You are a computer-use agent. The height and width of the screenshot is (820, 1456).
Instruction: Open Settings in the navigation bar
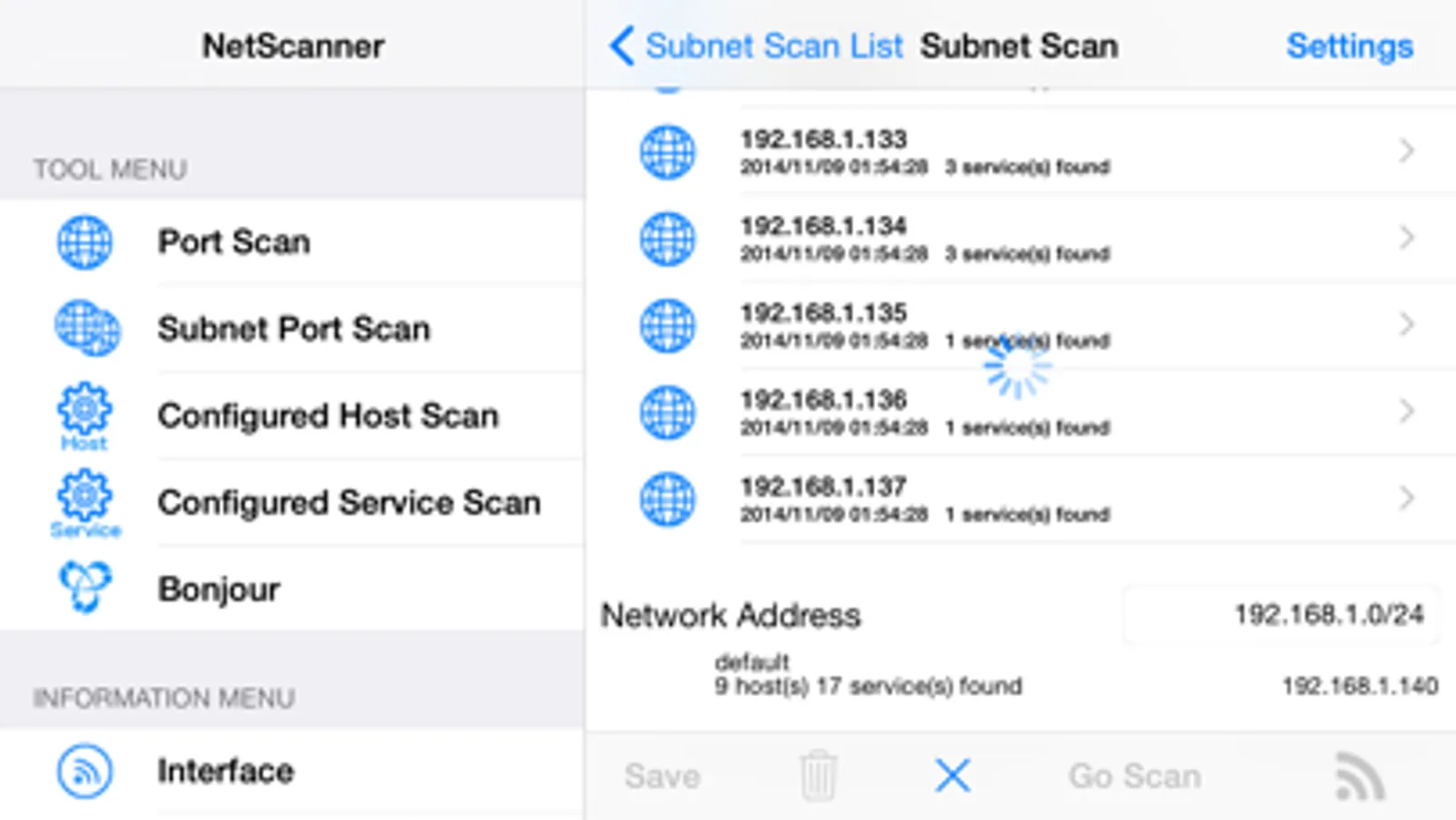tap(1349, 46)
